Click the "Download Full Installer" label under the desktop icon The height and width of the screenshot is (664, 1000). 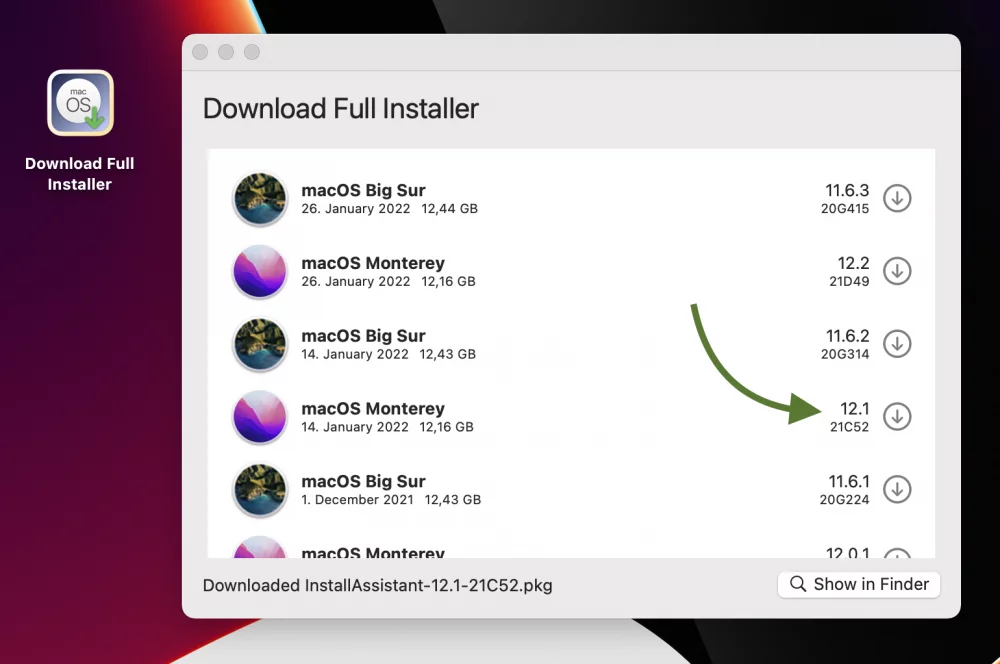(x=80, y=173)
